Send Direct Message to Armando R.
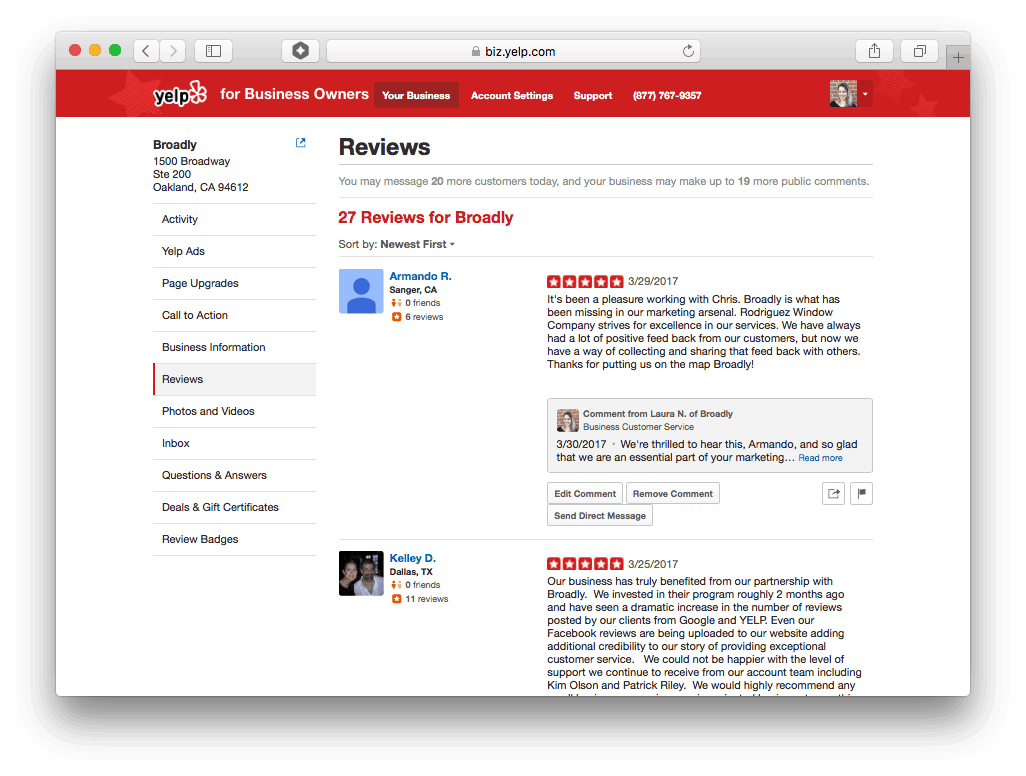Viewport: 1026px width, 776px height. [x=600, y=516]
